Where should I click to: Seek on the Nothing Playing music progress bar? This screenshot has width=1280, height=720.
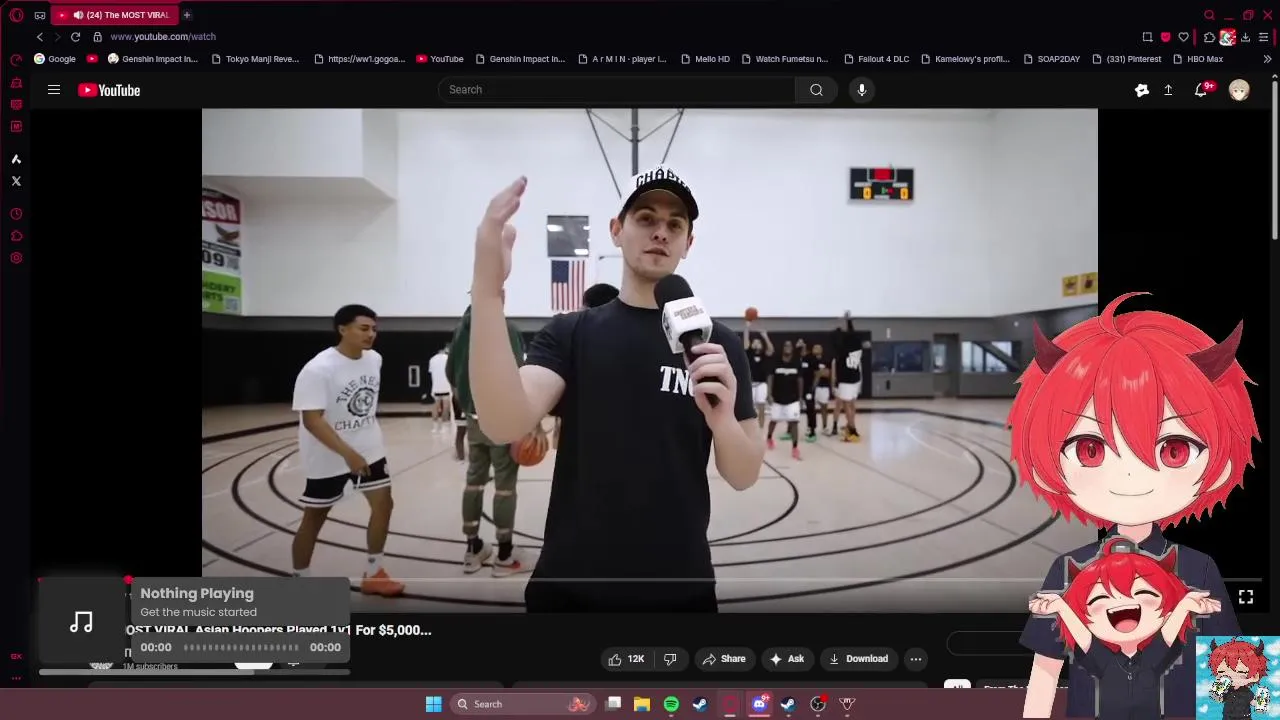tap(241, 648)
